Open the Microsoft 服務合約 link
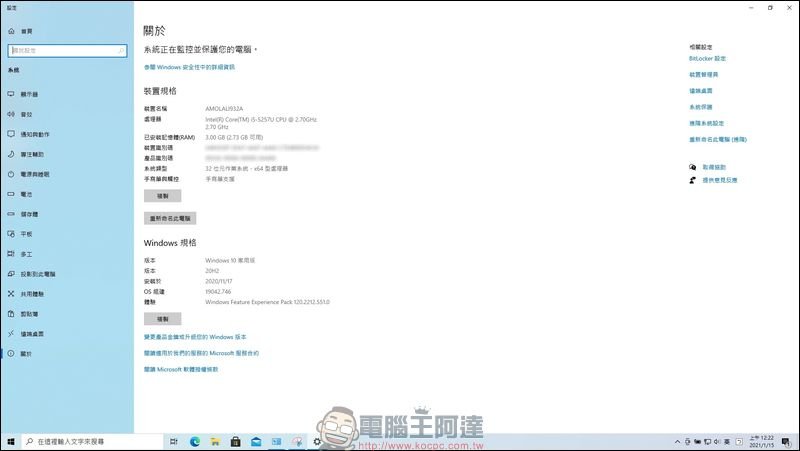 (x=202, y=353)
